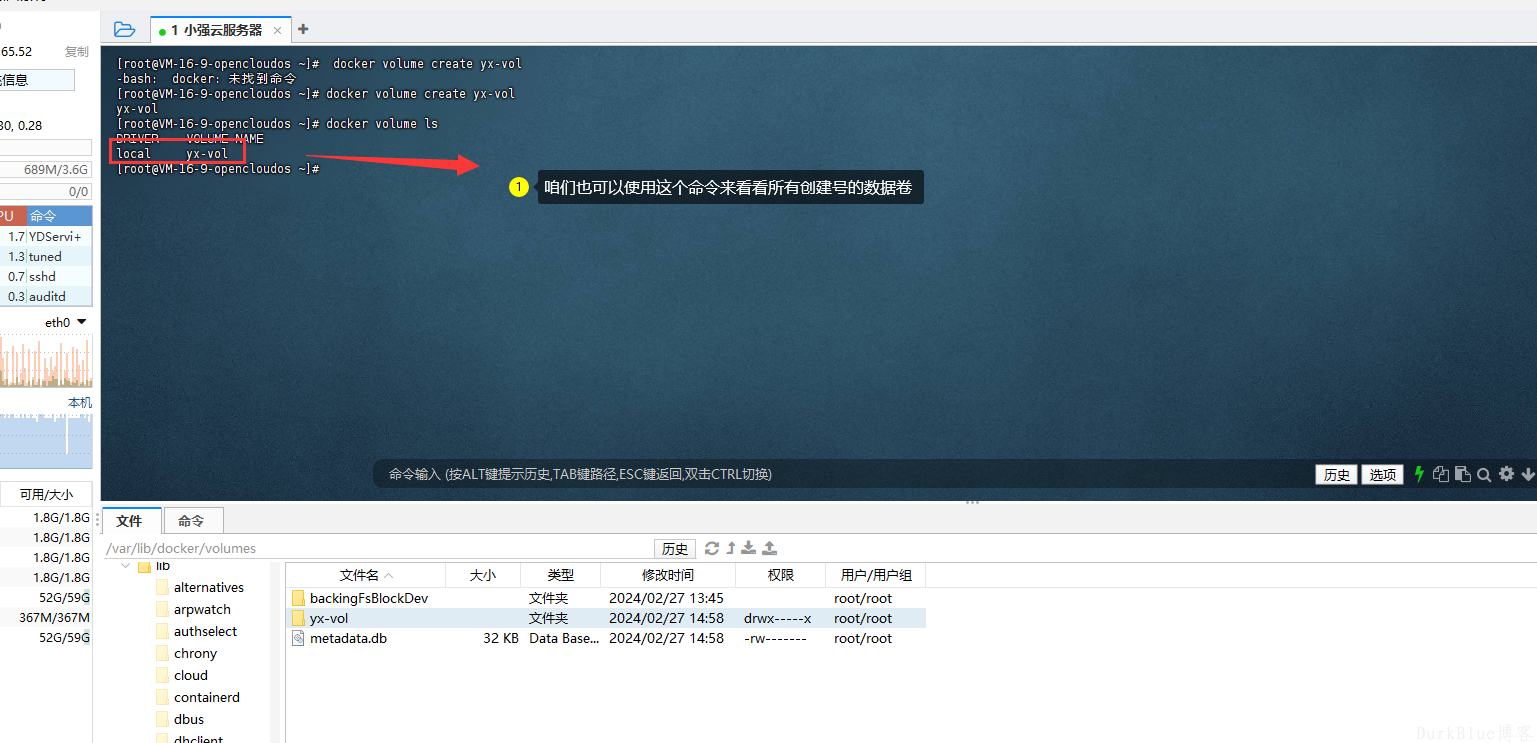Select the yx-vol folder in the file list

point(606,618)
